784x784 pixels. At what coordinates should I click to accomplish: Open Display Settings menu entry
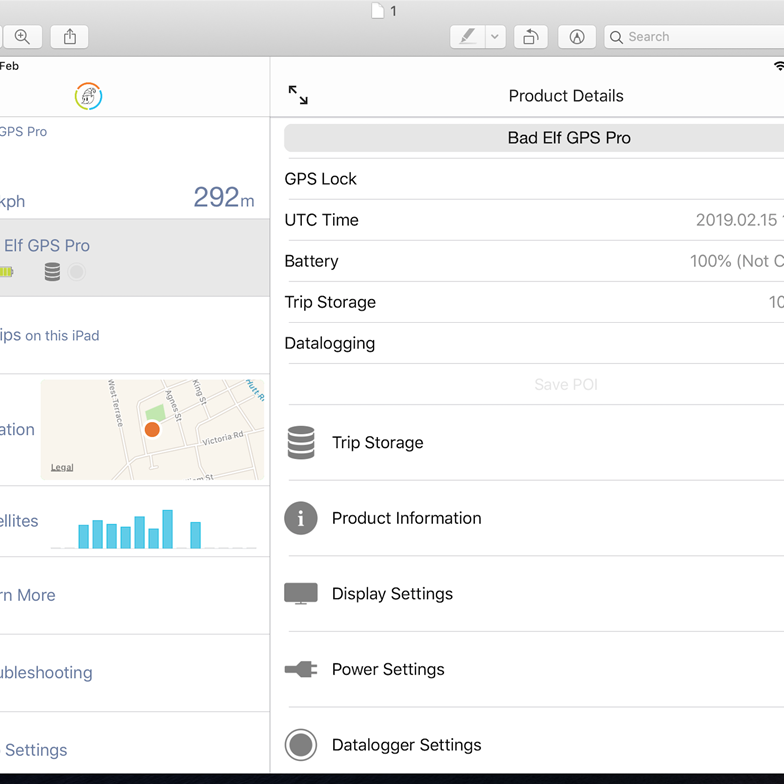tap(534, 594)
